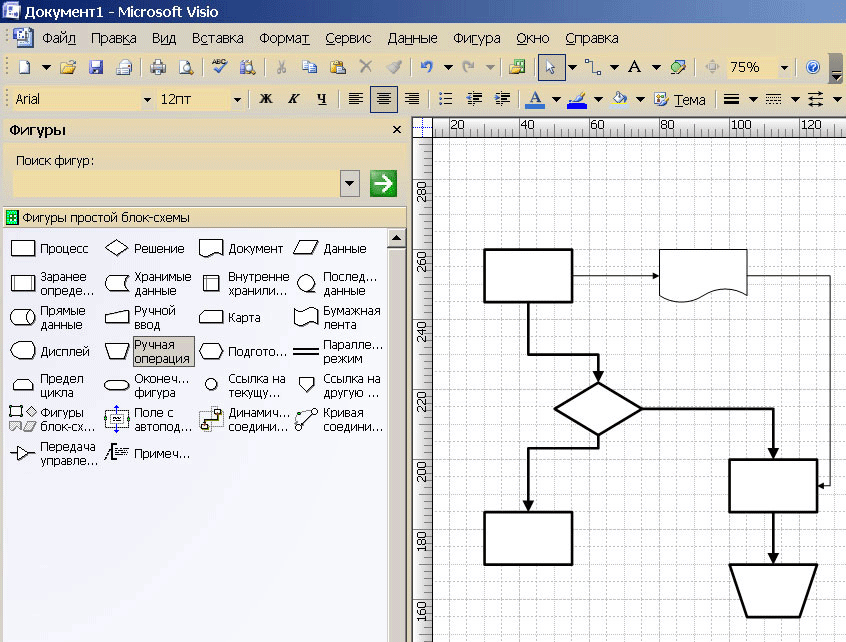The height and width of the screenshot is (642, 846).
Task: Select the Connector tool
Action: [593, 68]
